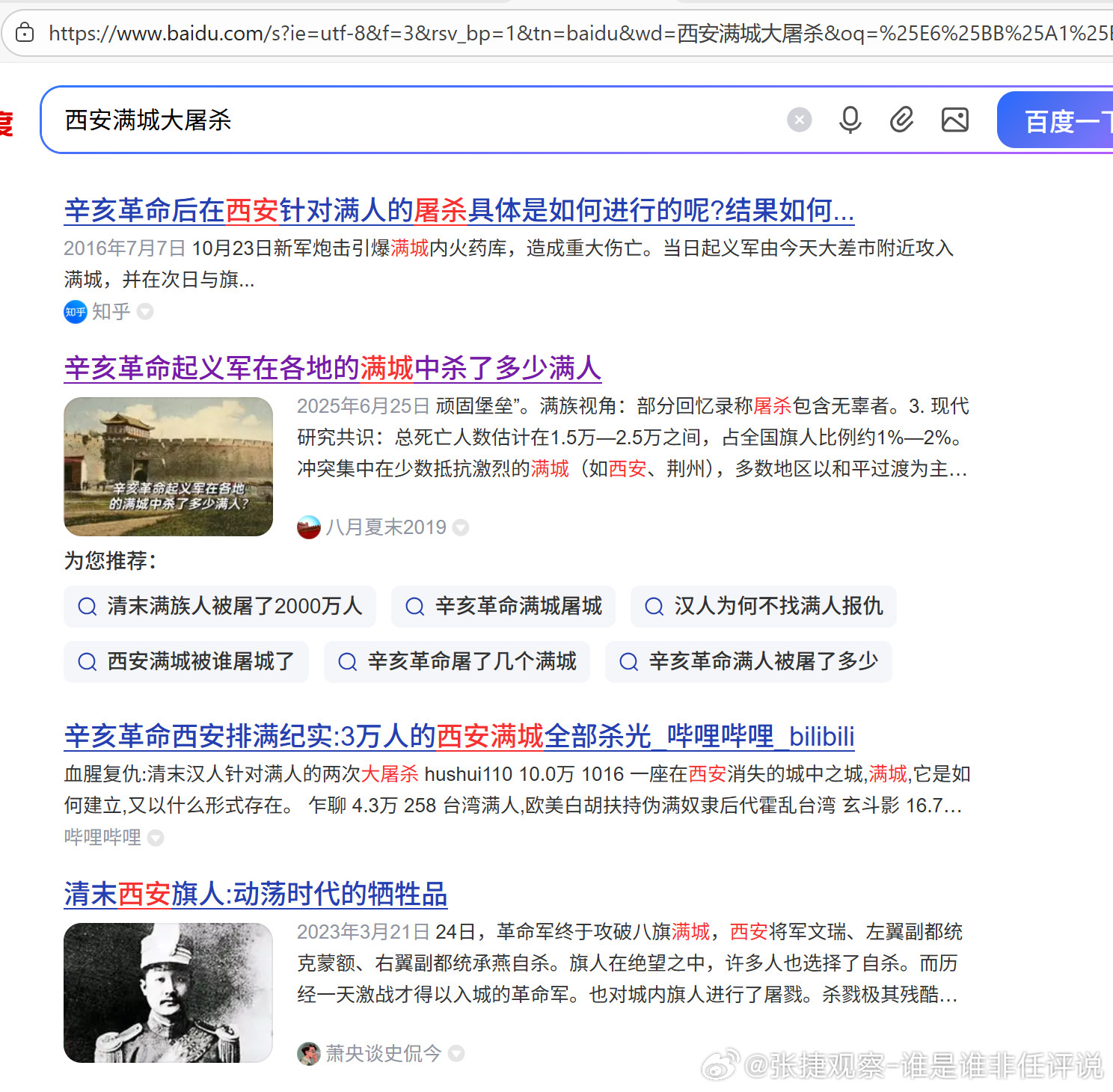Clear the search box with the x icon
The image size is (1113, 1092).
tap(800, 120)
